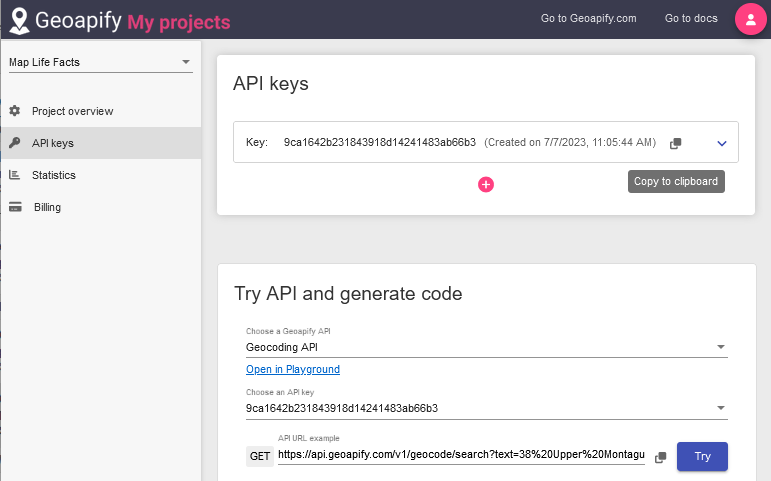This screenshot has width=771, height=481.
Task: Open the Map Life Facts project dropdown
Action: coord(101,62)
